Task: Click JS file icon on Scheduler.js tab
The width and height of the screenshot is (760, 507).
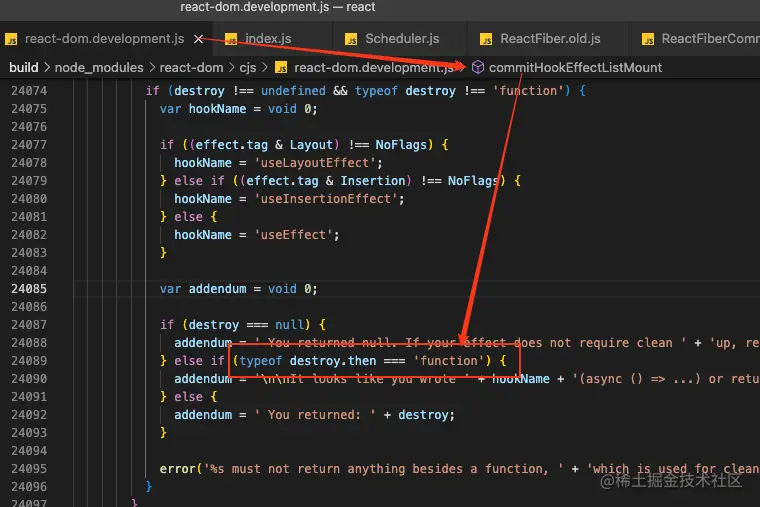Action: 351,39
